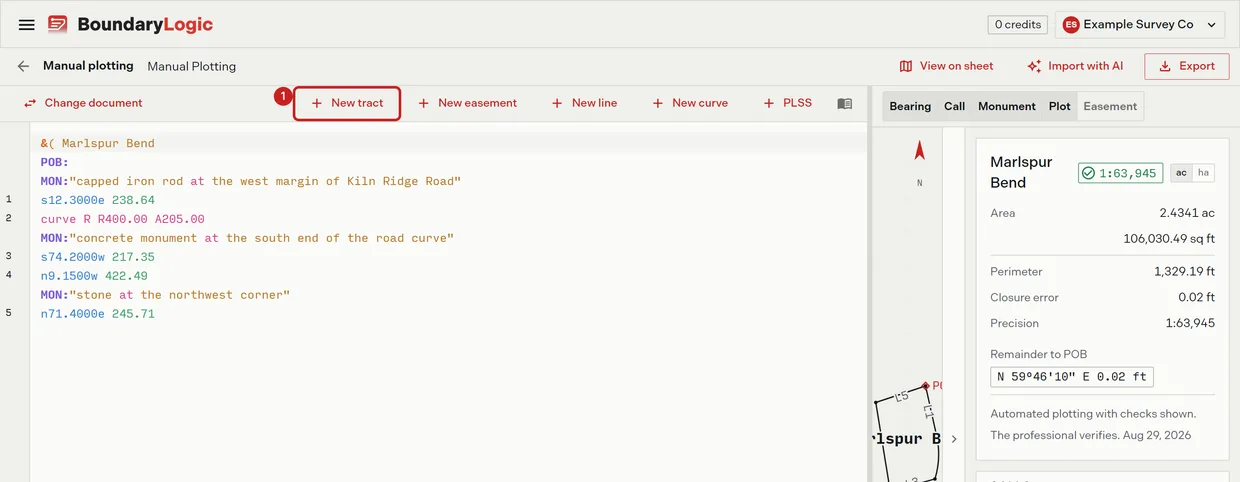
Task: Click the 'POB:' line in editor
Action: [x=55, y=162]
